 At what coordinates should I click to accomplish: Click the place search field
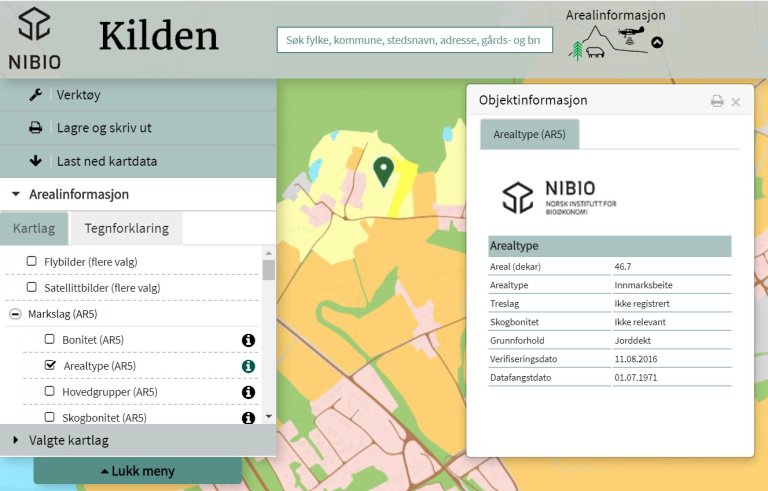click(414, 40)
